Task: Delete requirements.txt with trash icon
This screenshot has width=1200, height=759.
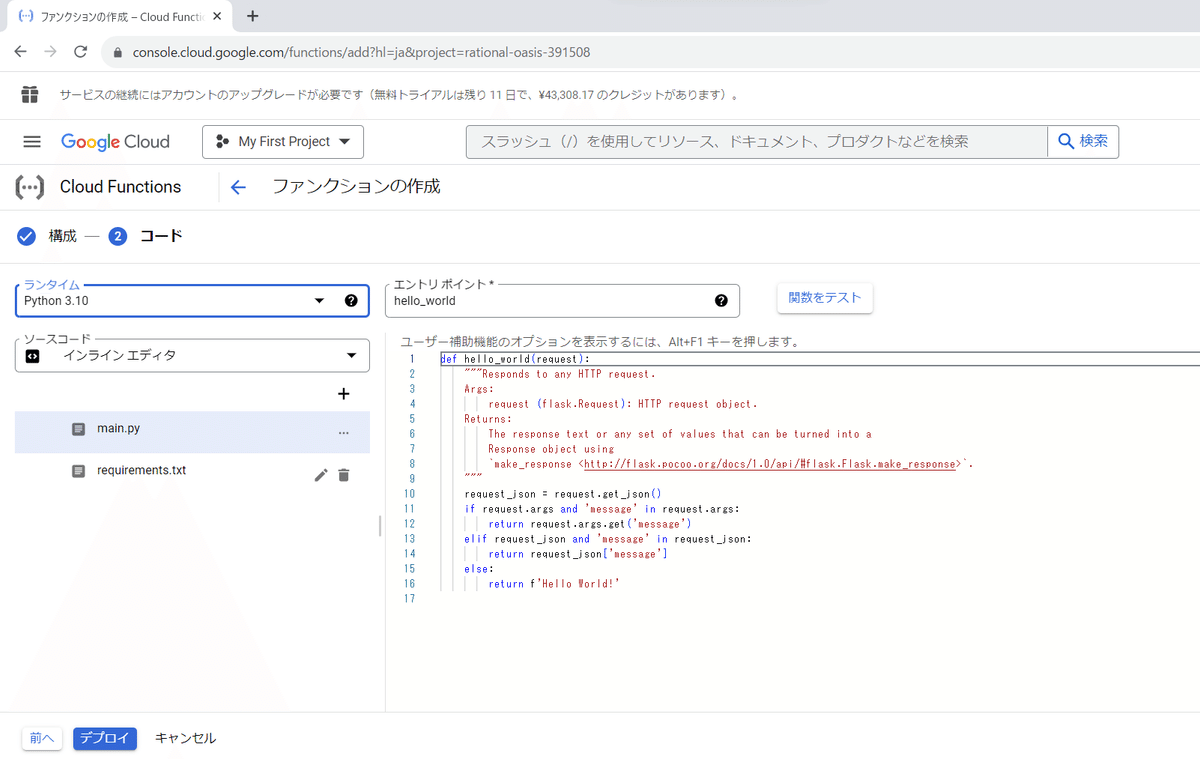Action: point(344,475)
